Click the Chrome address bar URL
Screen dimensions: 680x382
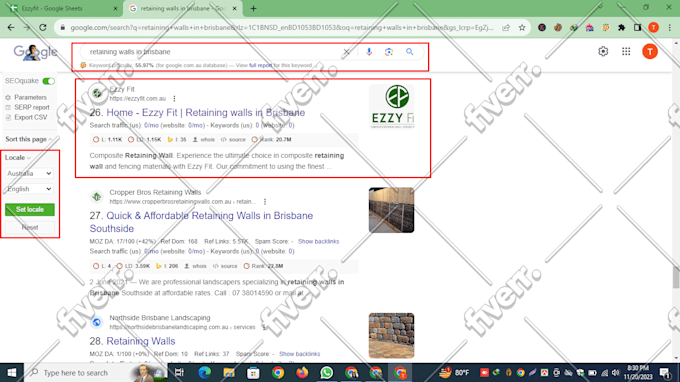pyautogui.click(x=282, y=27)
